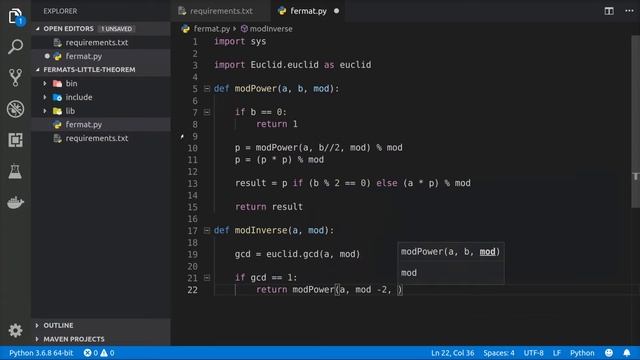Screen dimensions: 640x360
Task: Click Python language mode in status bar
Action: pyautogui.click(x=582, y=353)
